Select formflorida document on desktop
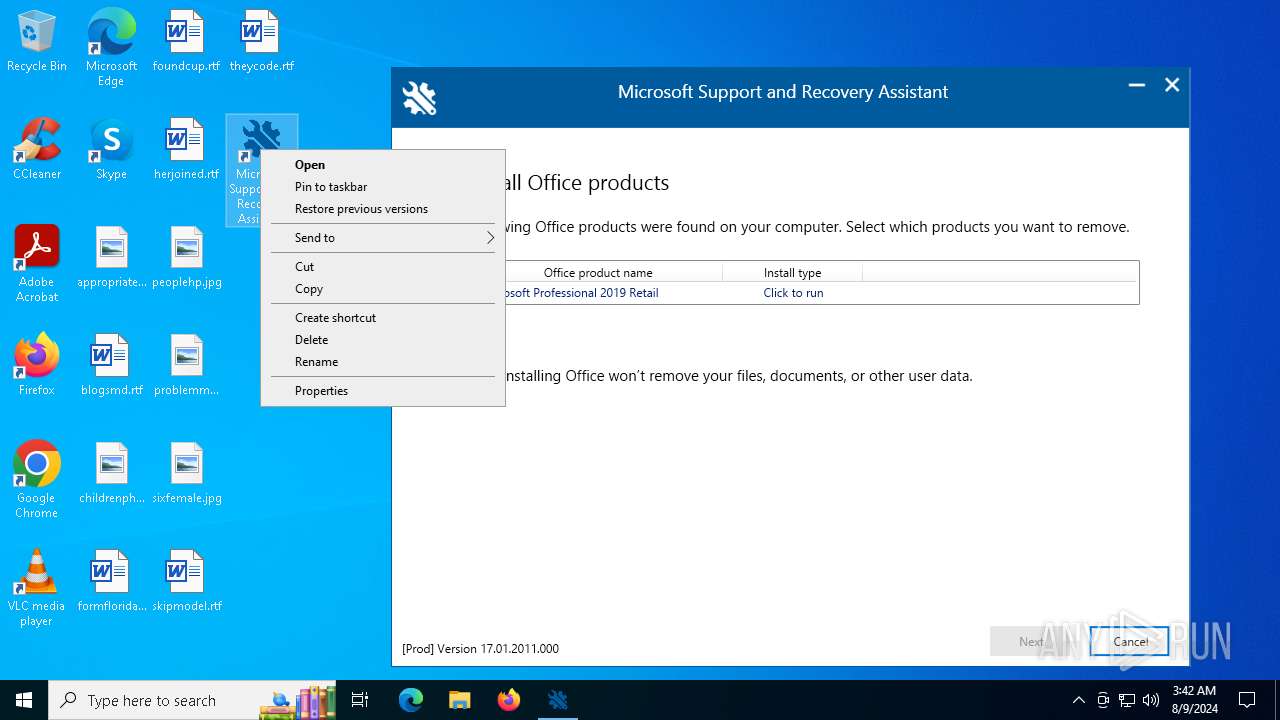The width and height of the screenshot is (1280, 720). pyautogui.click(x=111, y=582)
